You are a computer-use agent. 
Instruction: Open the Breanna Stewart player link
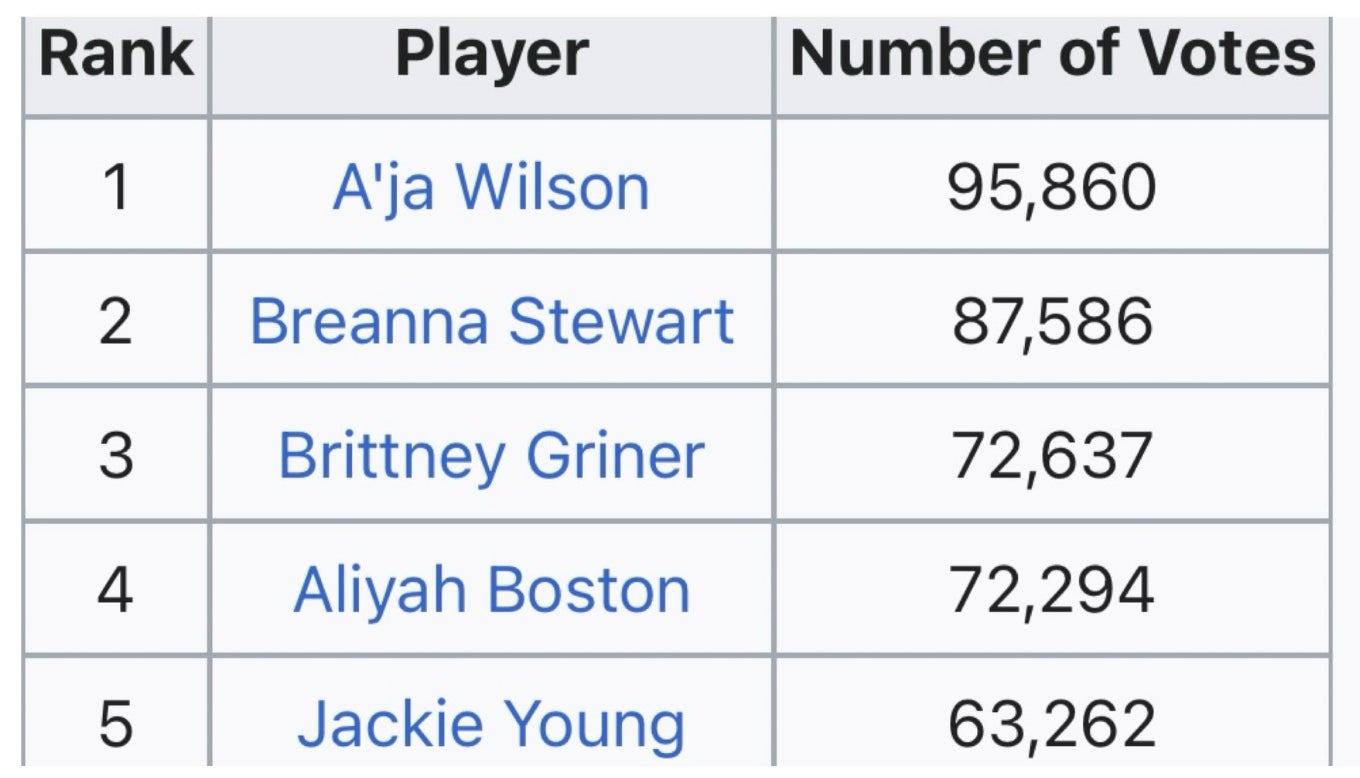click(x=491, y=321)
